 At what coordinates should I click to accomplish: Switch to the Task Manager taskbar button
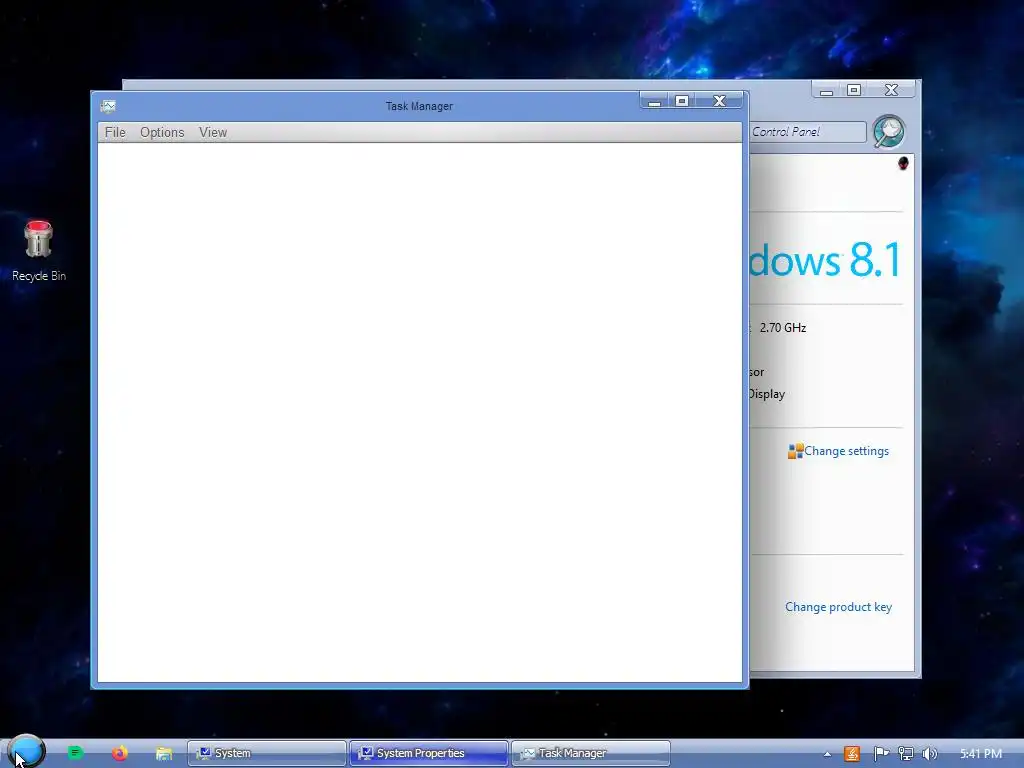(590, 753)
